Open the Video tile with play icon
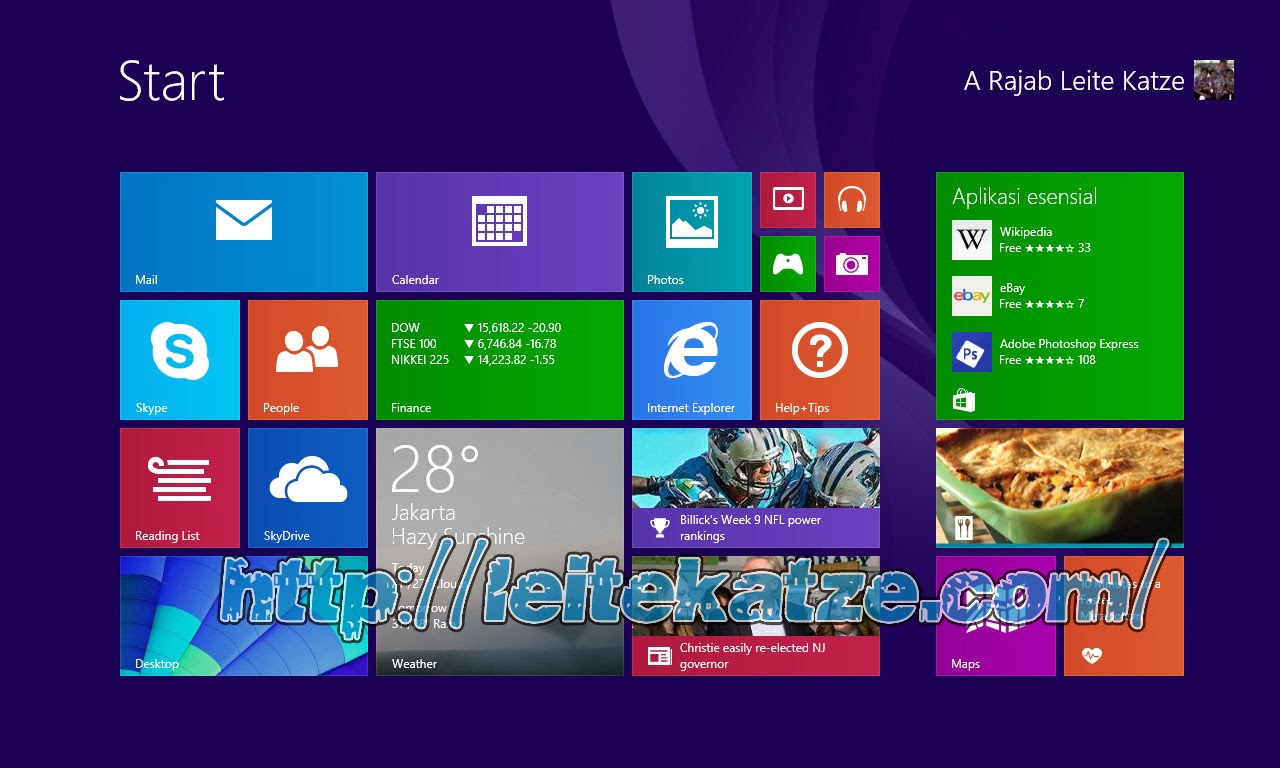The height and width of the screenshot is (768, 1280). tap(788, 200)
